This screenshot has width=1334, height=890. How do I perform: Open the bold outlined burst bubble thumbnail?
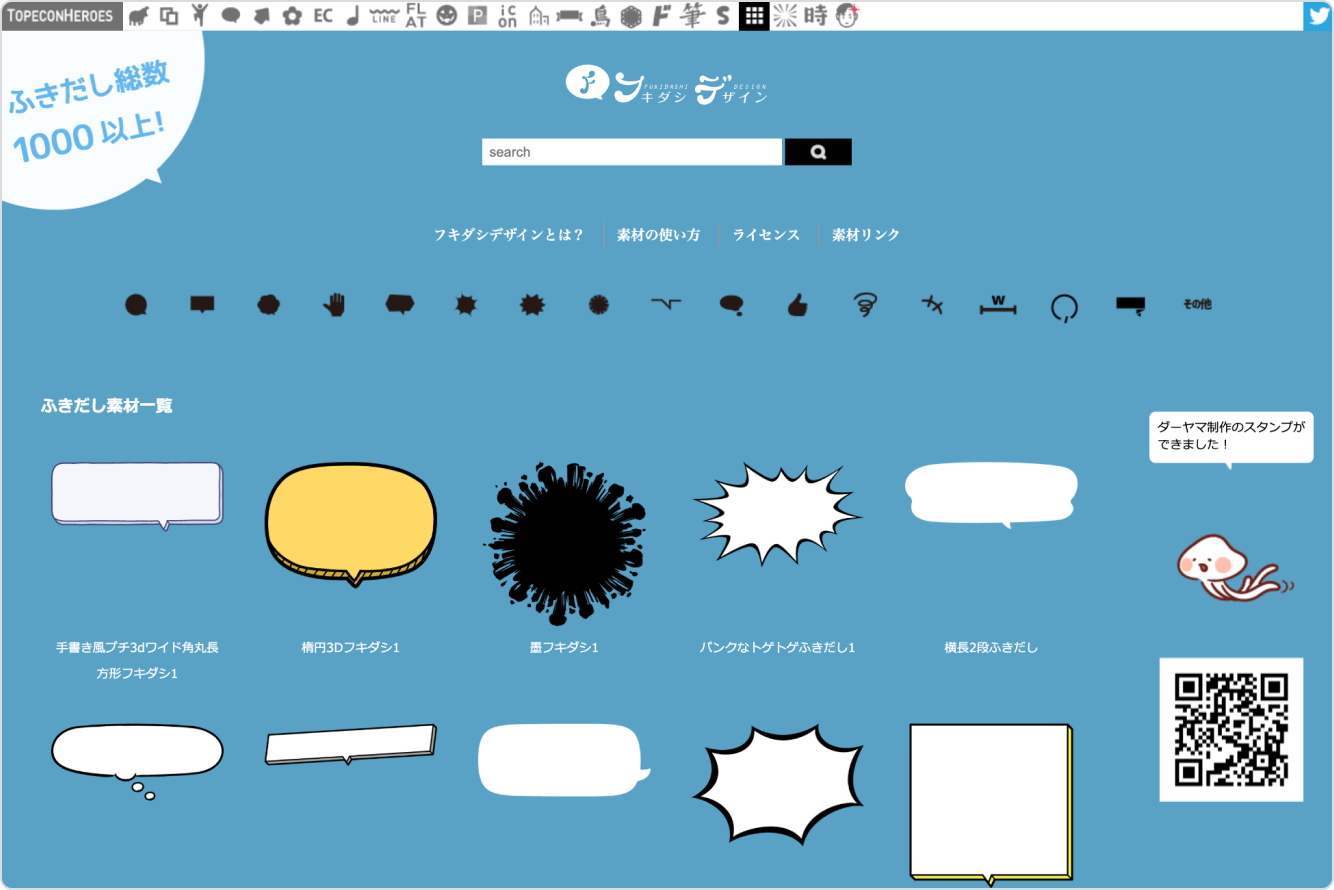(777, 787)
